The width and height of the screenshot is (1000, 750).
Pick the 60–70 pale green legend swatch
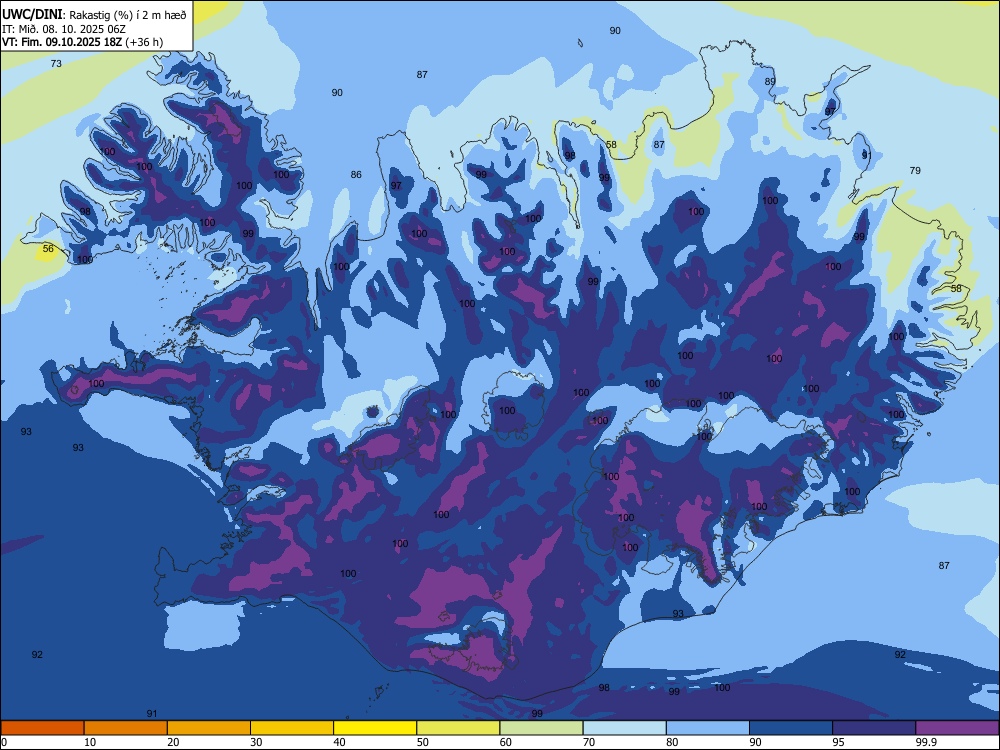541,728
